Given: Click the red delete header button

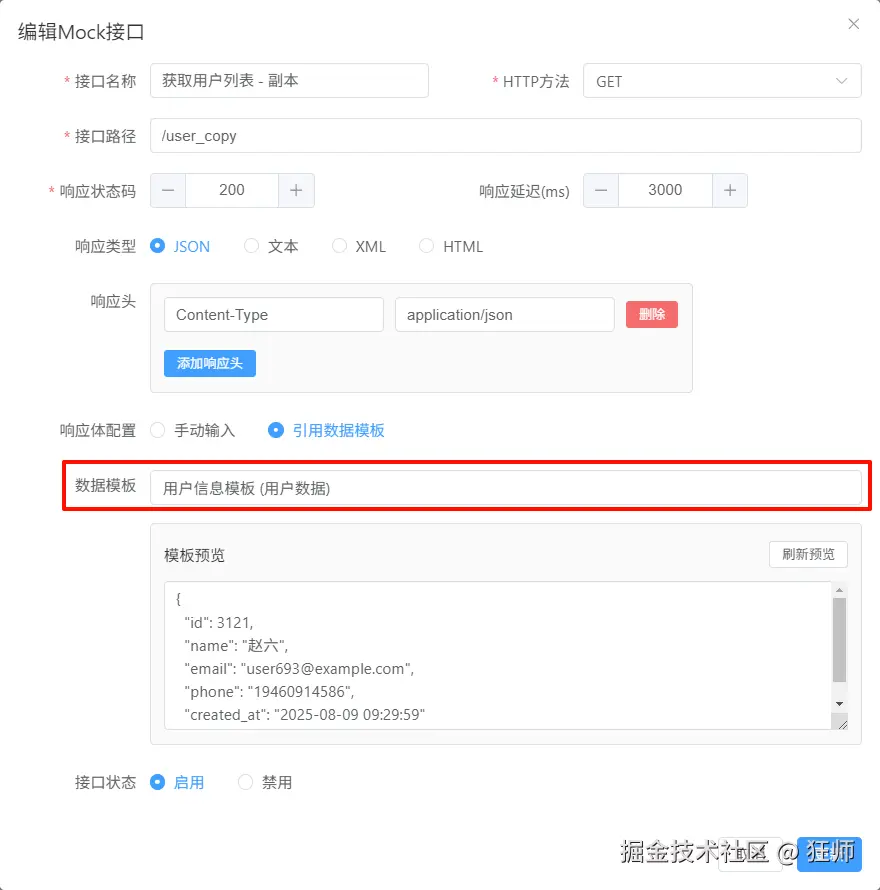Looking at the screenshot, I should tap(652, 314).
